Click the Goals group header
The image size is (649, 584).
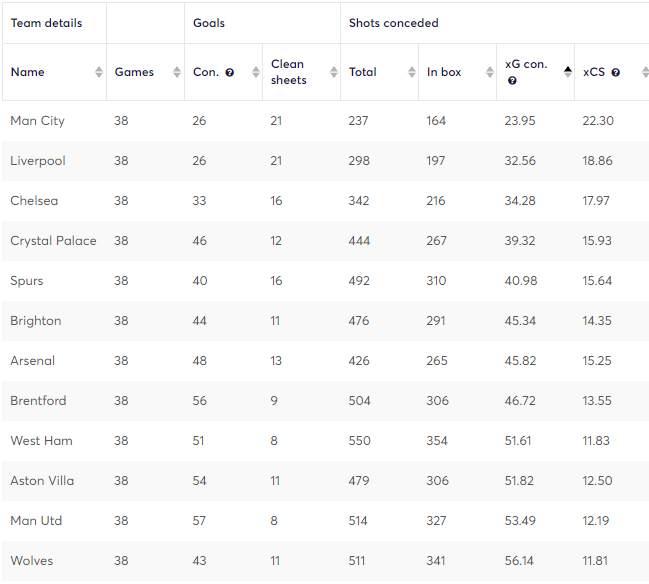(x=209, y=23)
